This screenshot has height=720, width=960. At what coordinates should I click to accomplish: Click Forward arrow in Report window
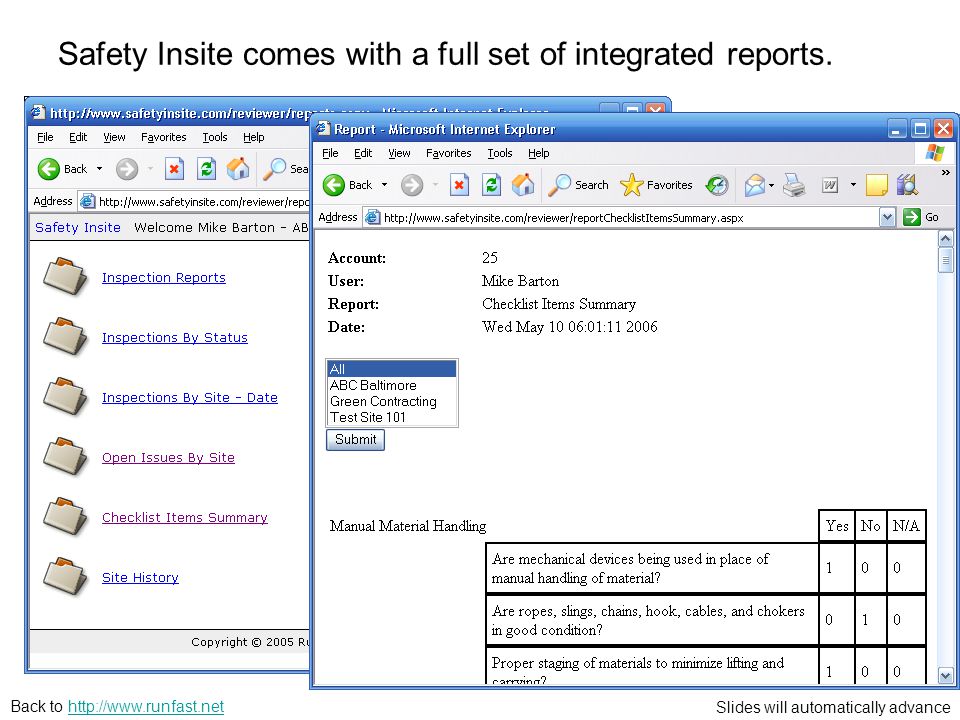pos(412,185)
